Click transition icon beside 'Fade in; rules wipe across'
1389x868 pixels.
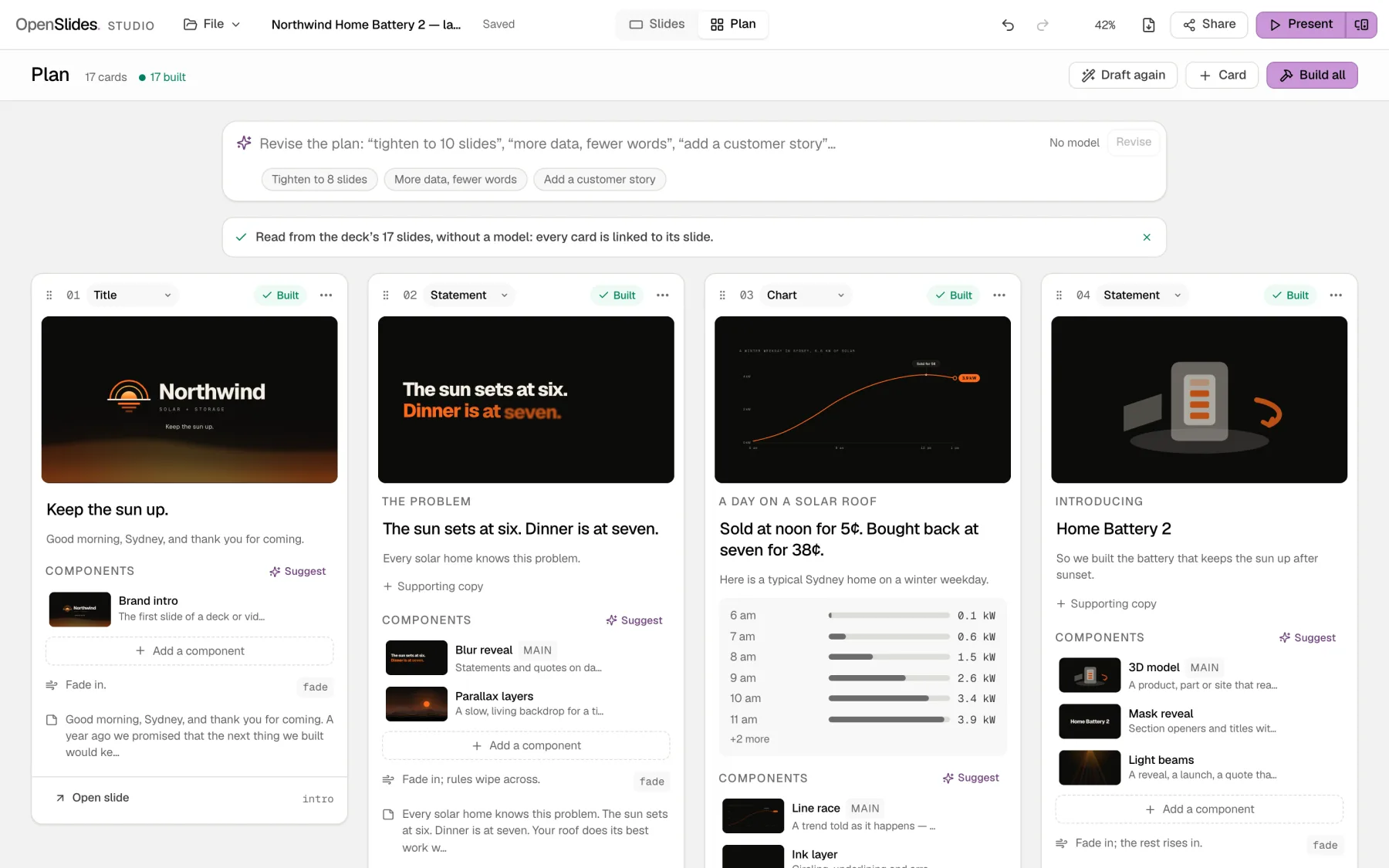pyautogui.click(x=388, y=780)
